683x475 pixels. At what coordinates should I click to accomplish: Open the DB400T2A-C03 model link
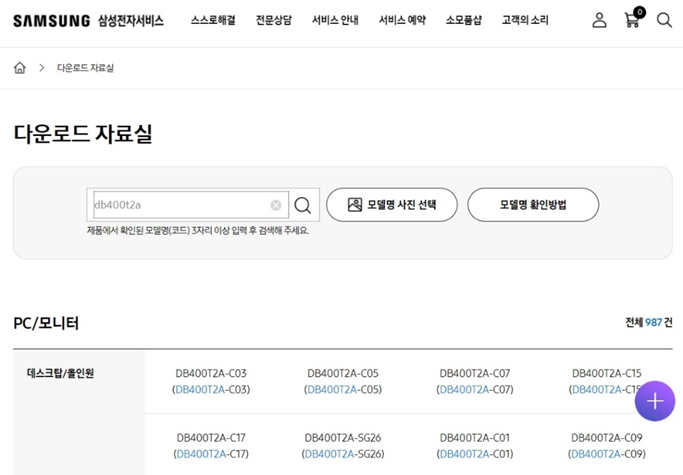click(x=211, y=381)
